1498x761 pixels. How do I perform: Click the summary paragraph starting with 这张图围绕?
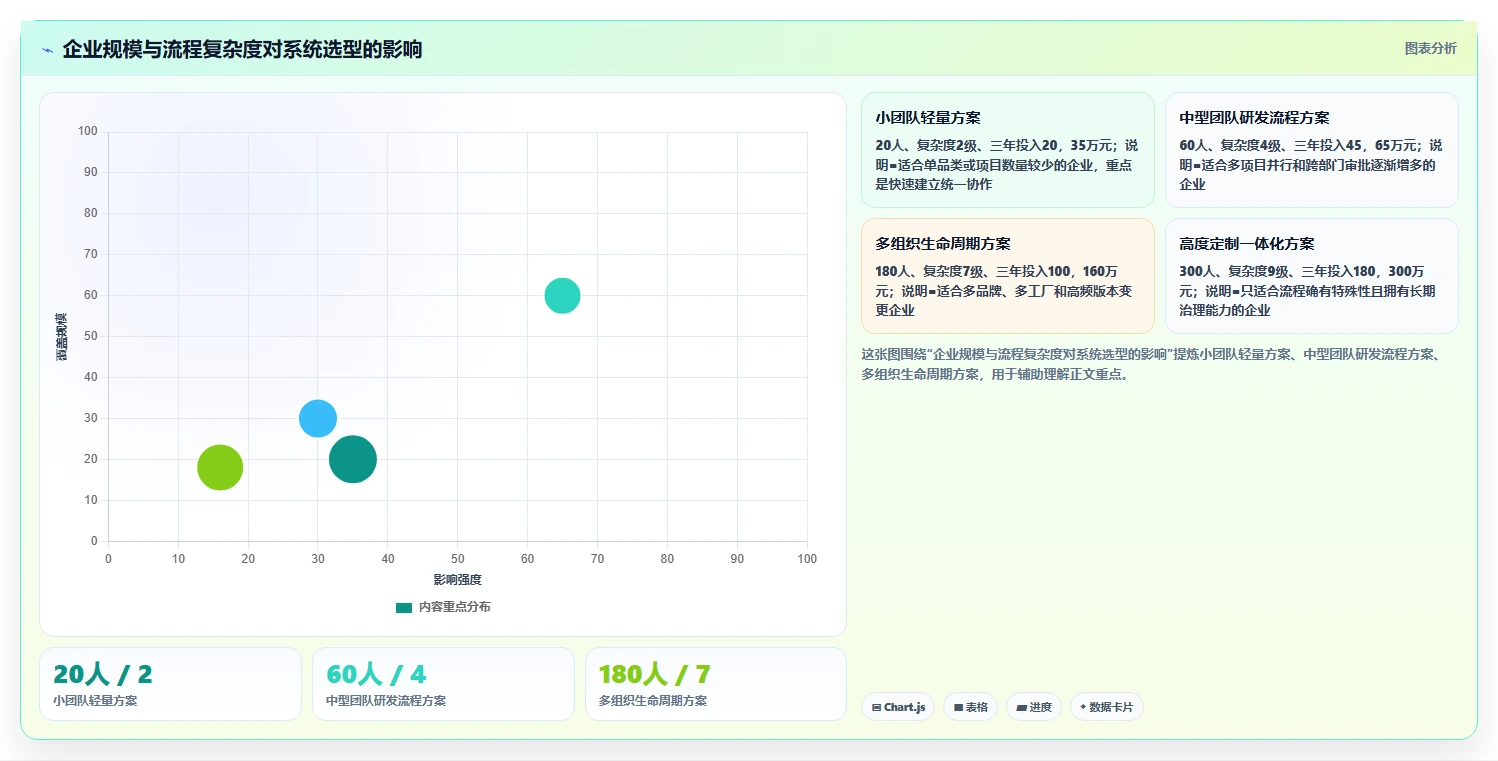click(1152, 365)
